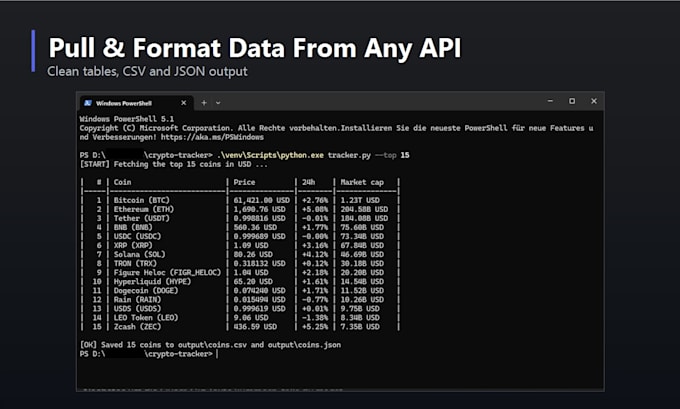
Task: Click the Zcash price 436.59 USD
Action: click(255, 327)
